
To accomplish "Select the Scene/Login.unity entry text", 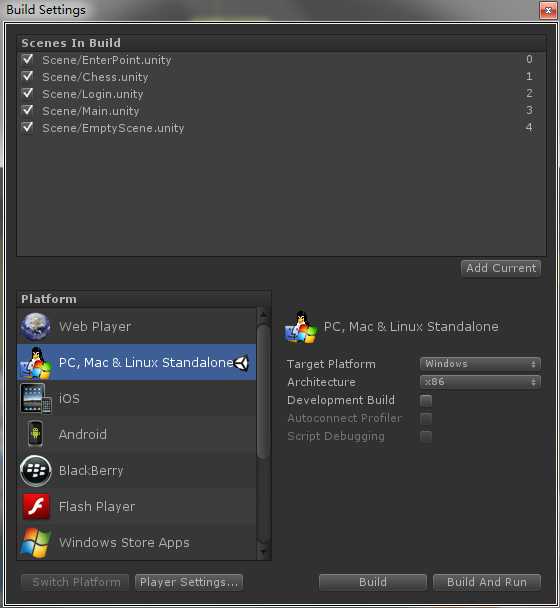I will (93, 94).
